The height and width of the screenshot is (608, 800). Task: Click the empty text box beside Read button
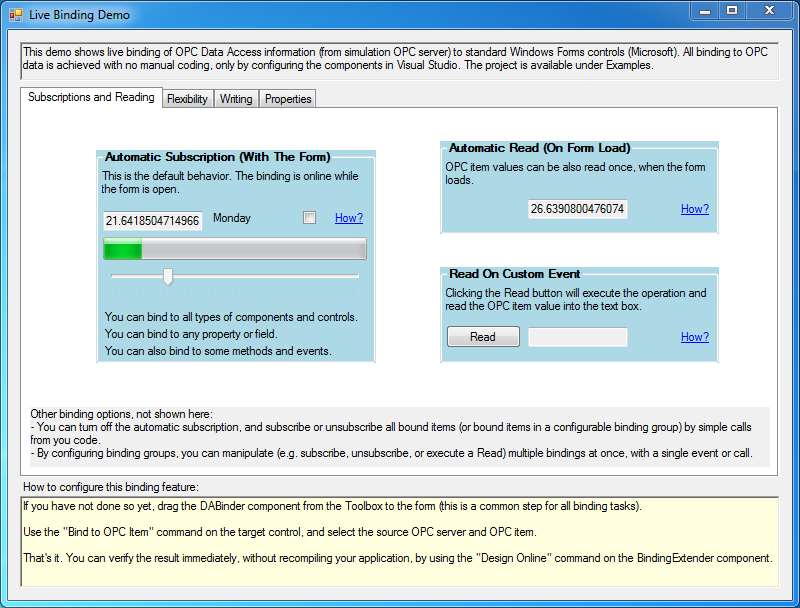[x=577, y=337]
